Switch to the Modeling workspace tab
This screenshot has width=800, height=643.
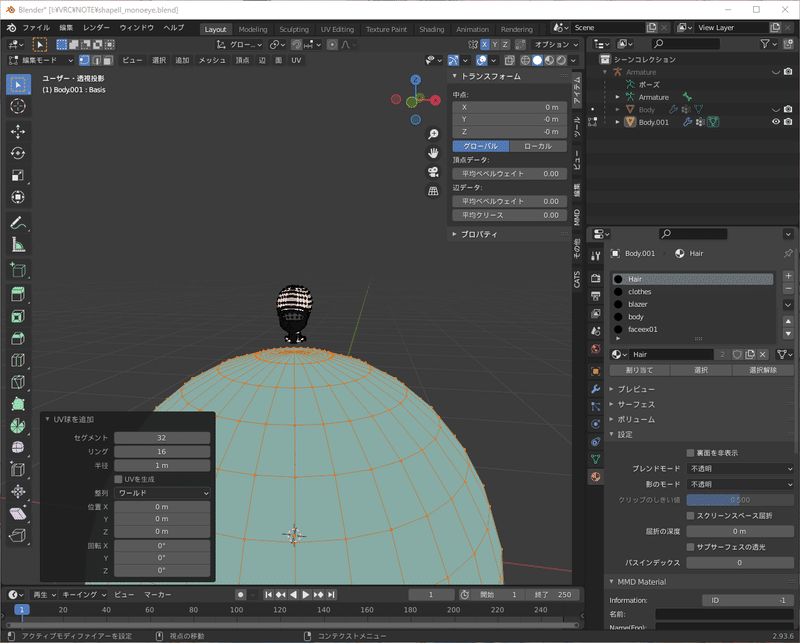tap(253, 30)
